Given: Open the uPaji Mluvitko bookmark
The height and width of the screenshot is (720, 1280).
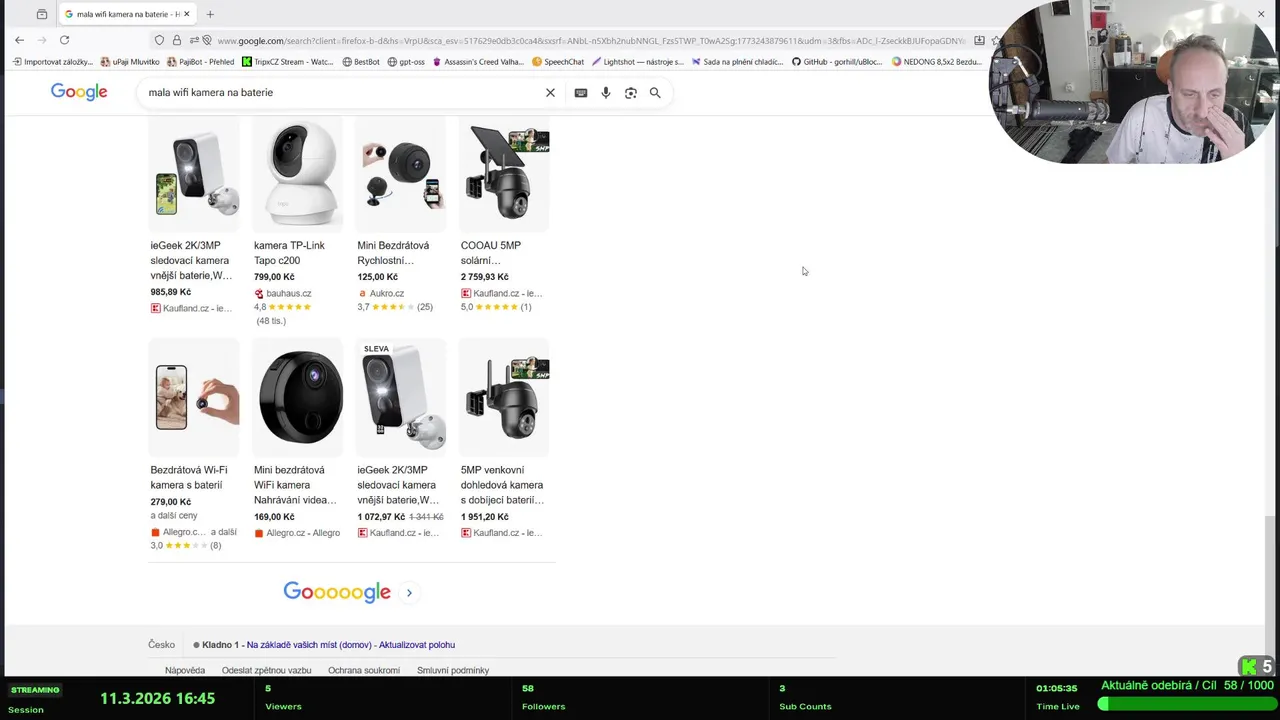Looking at the screenshot, I should 130,62.
